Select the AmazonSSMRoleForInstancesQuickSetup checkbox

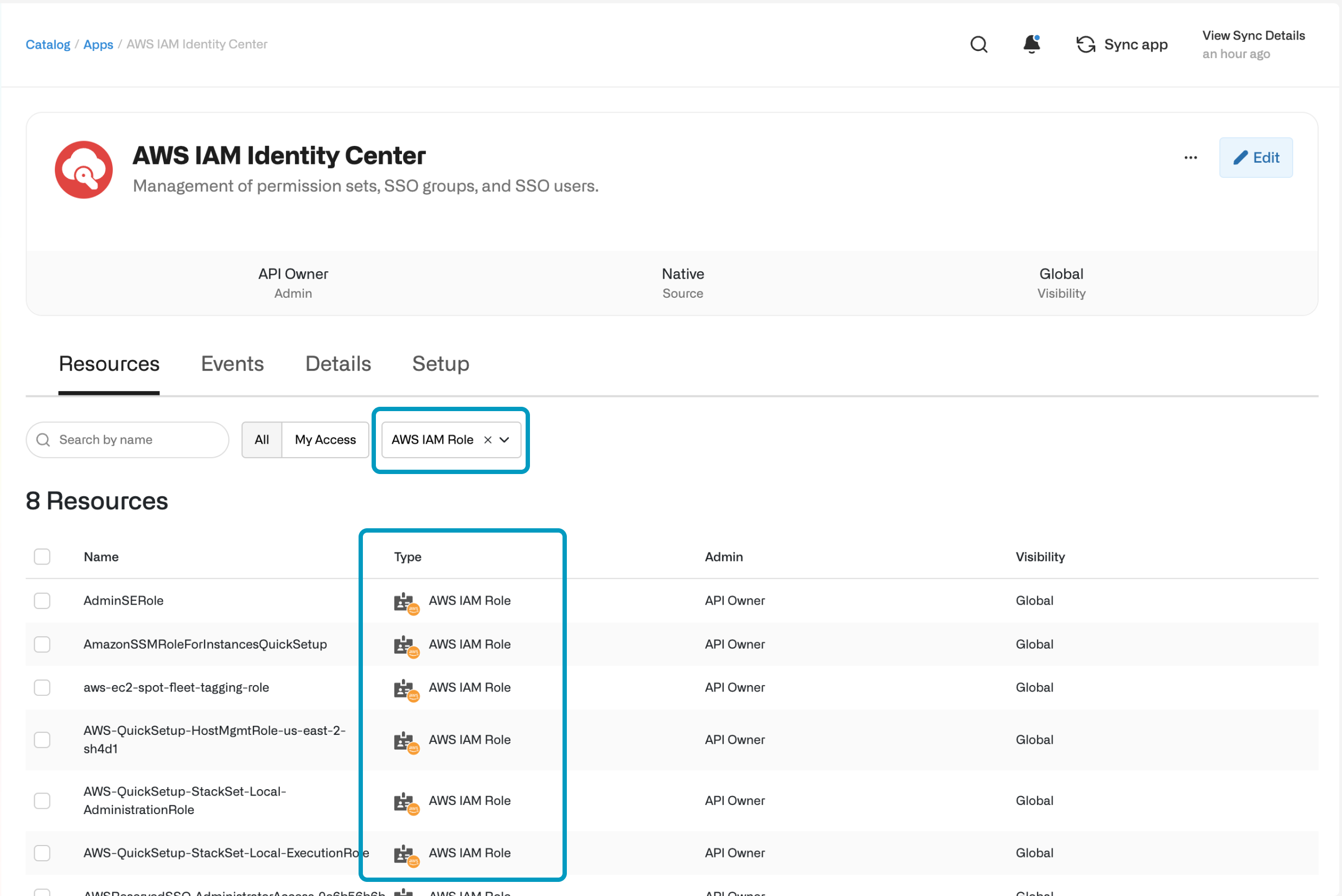(42, 644)
